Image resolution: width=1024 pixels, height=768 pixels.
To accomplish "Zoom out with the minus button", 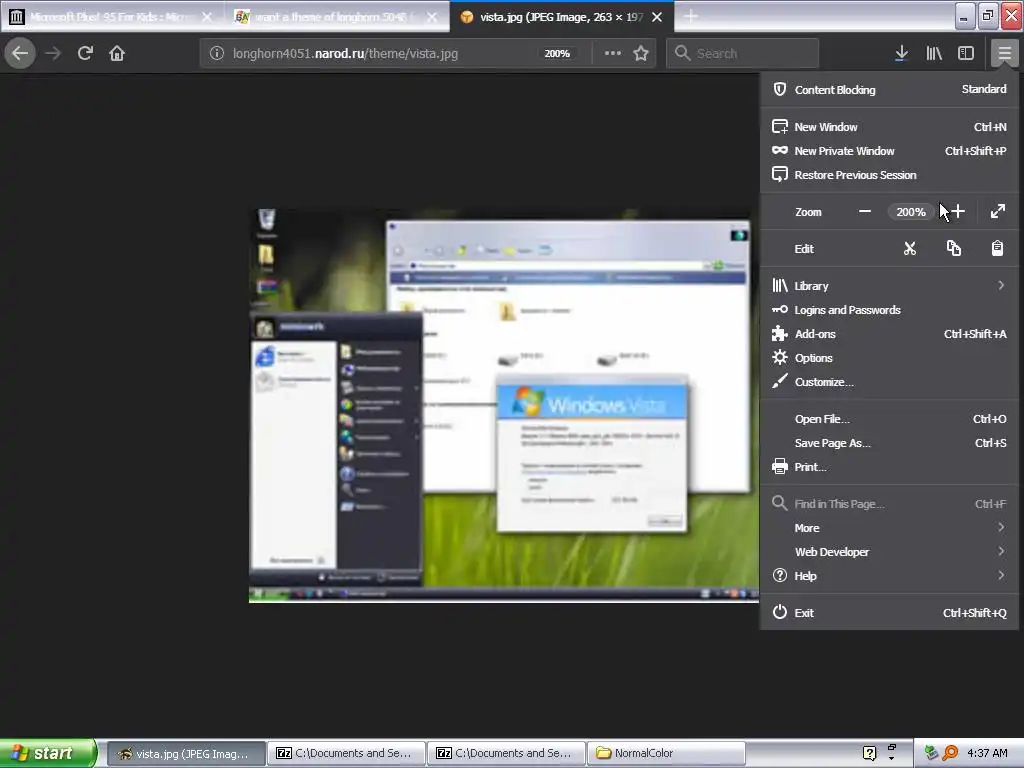I will (865, 212).
